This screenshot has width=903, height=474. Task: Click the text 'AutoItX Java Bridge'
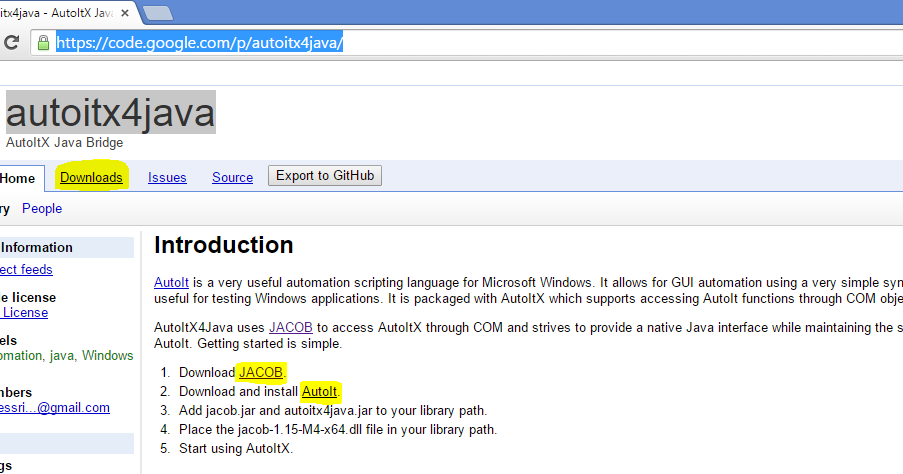coord(64,142)
